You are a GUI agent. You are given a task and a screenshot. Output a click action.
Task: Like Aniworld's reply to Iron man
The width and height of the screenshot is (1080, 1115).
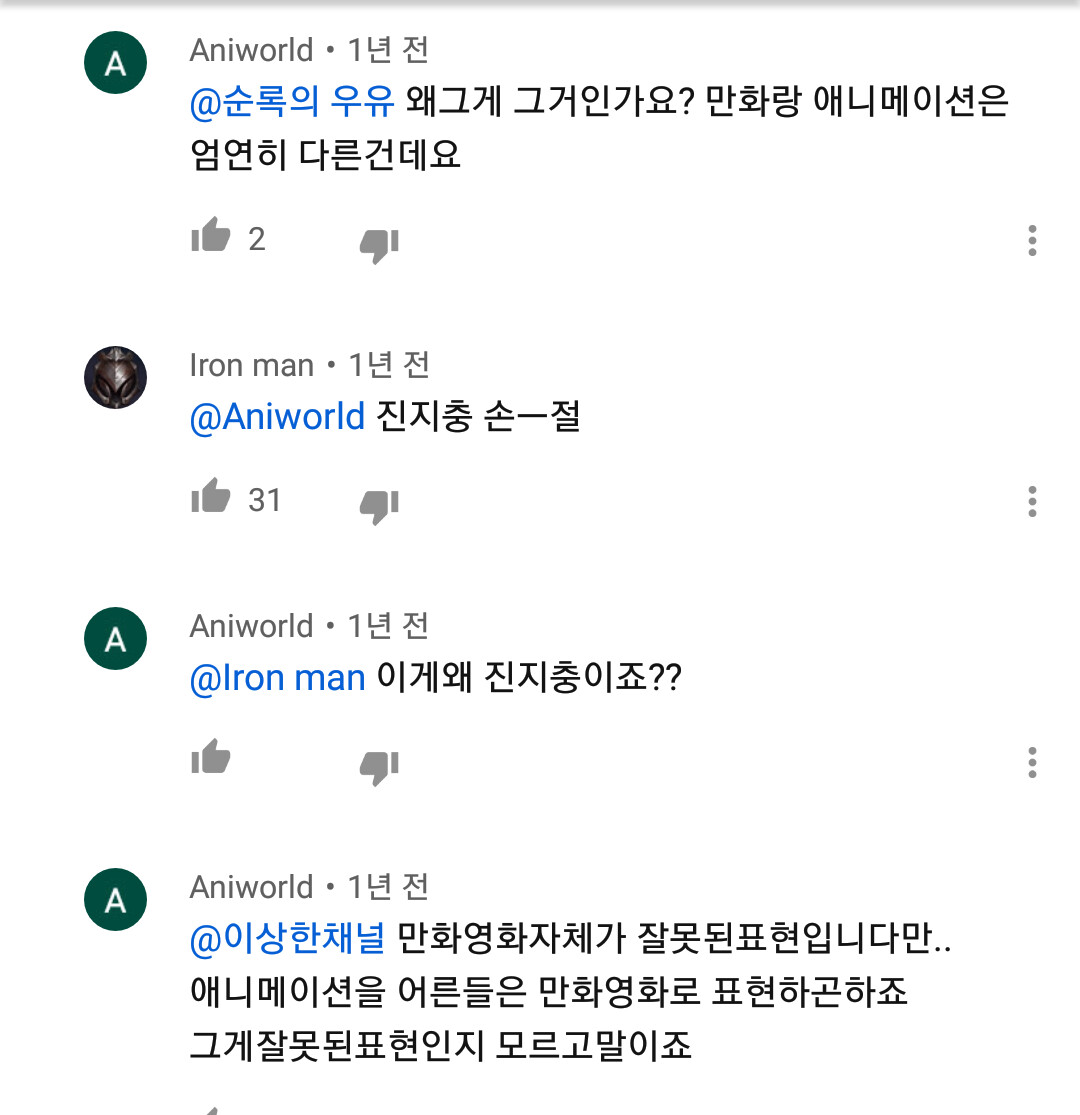point(211,758)
